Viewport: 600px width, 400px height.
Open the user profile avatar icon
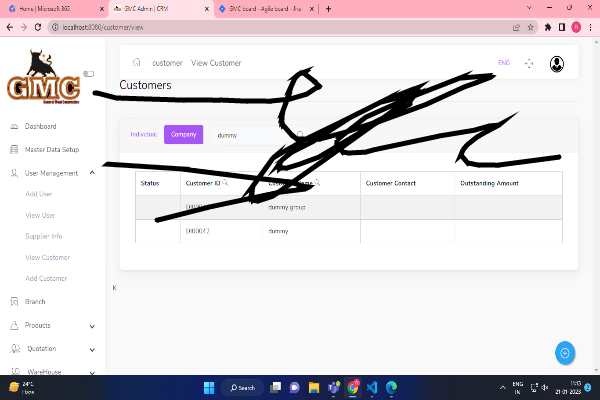[557, 63]
